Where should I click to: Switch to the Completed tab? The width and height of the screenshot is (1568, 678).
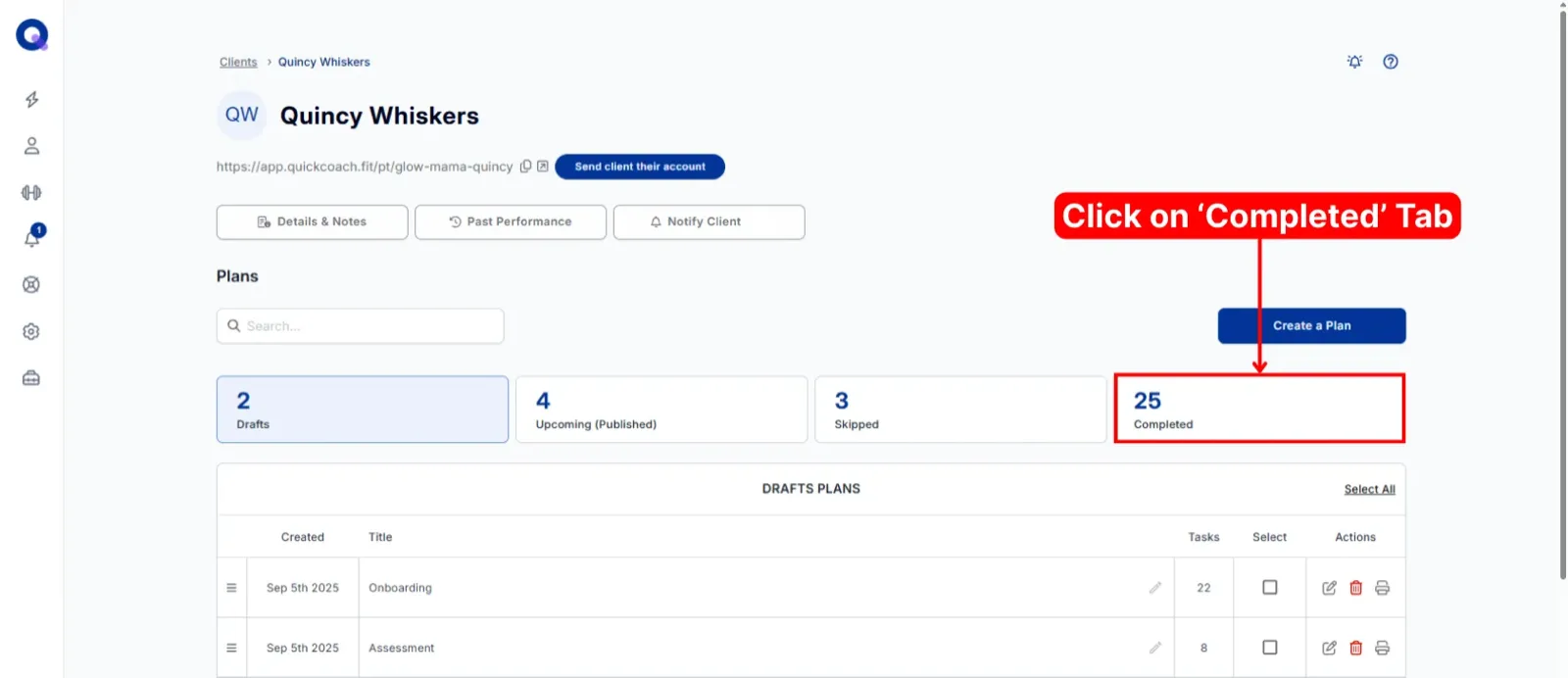pyautogui.click(x=1259, y=410)
